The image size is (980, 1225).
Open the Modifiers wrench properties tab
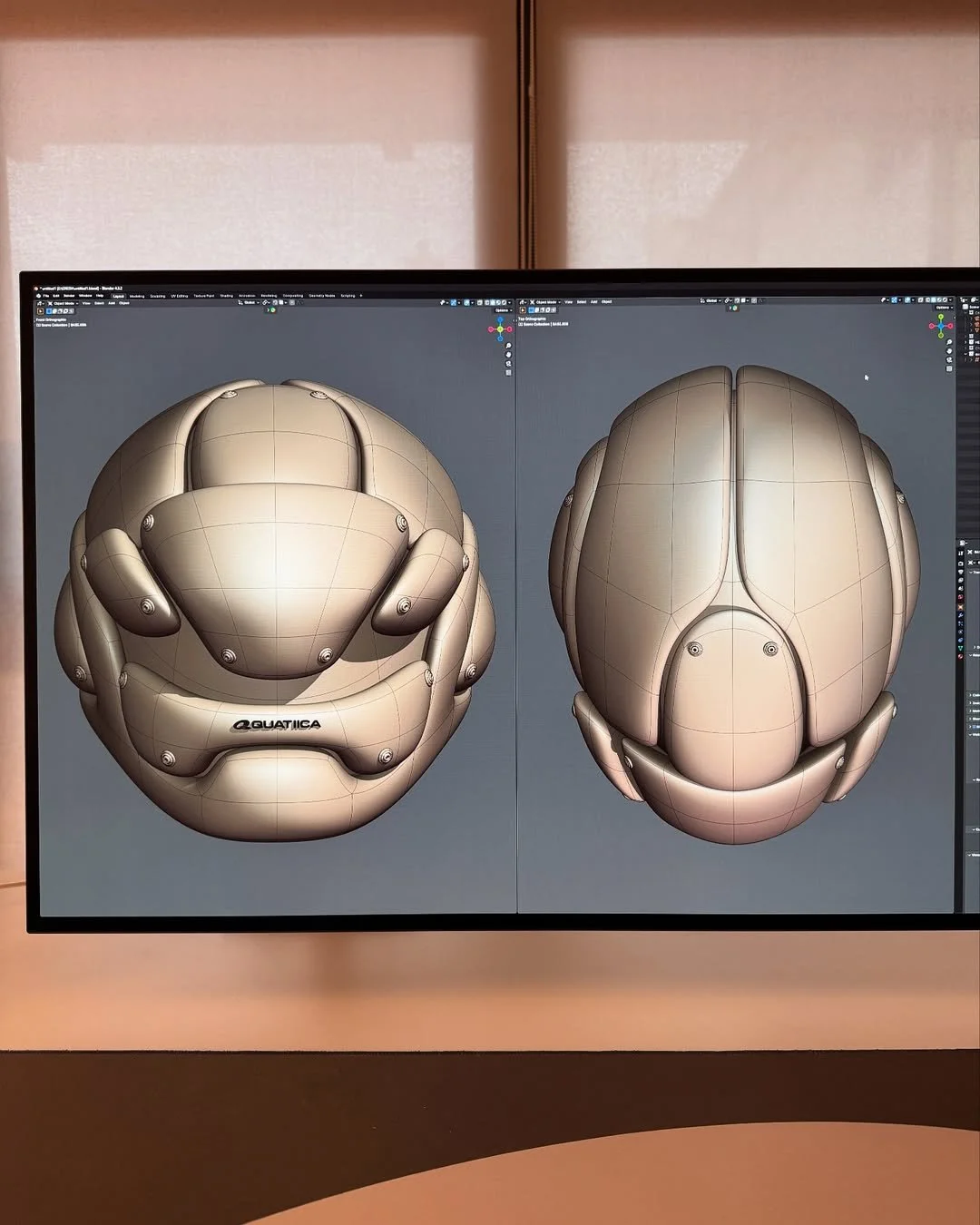tap(961, 615)
